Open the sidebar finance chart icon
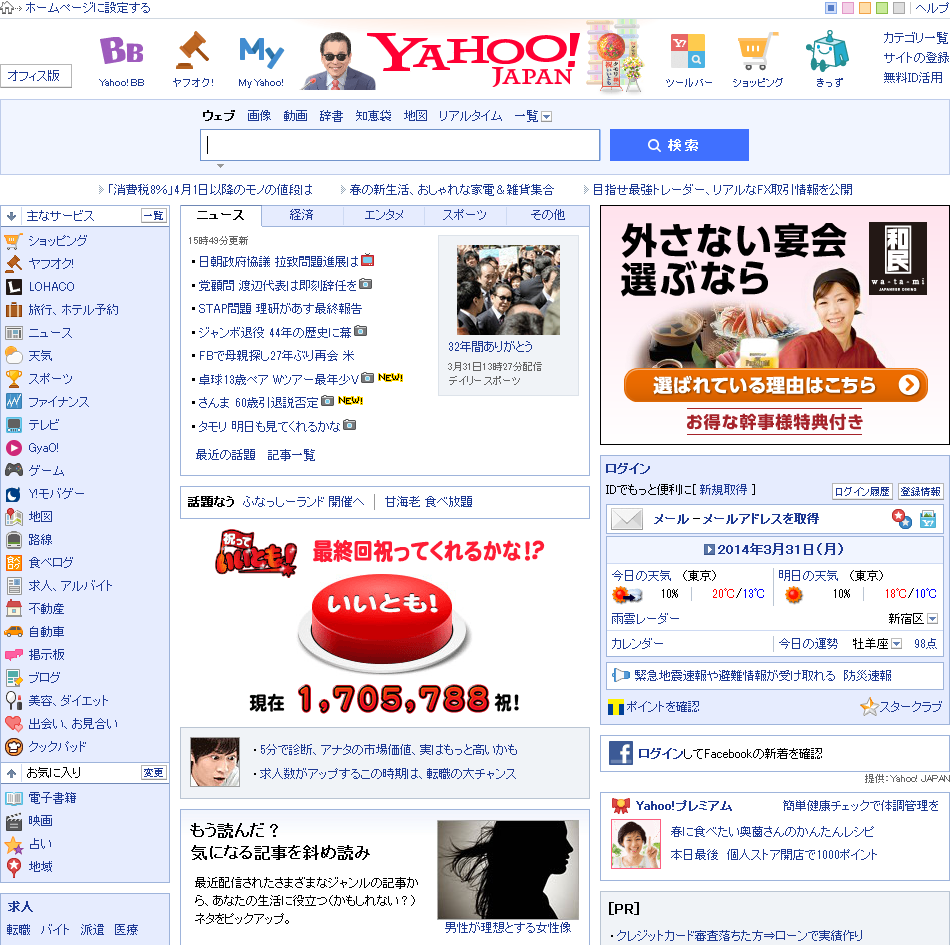This screenshot has width=951, height=945. (x=13, y=402)
